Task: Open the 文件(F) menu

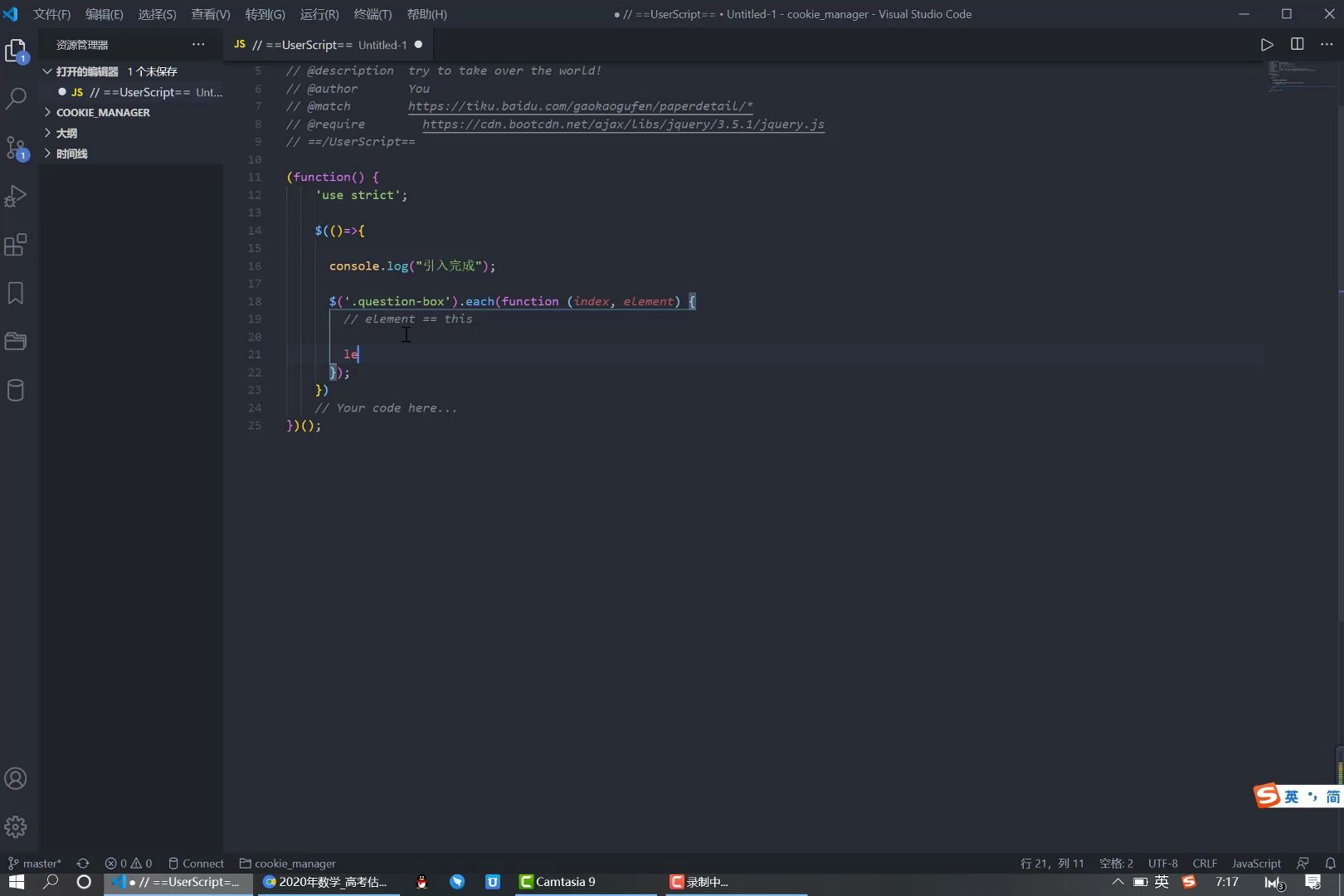Action: pos(51,14)
